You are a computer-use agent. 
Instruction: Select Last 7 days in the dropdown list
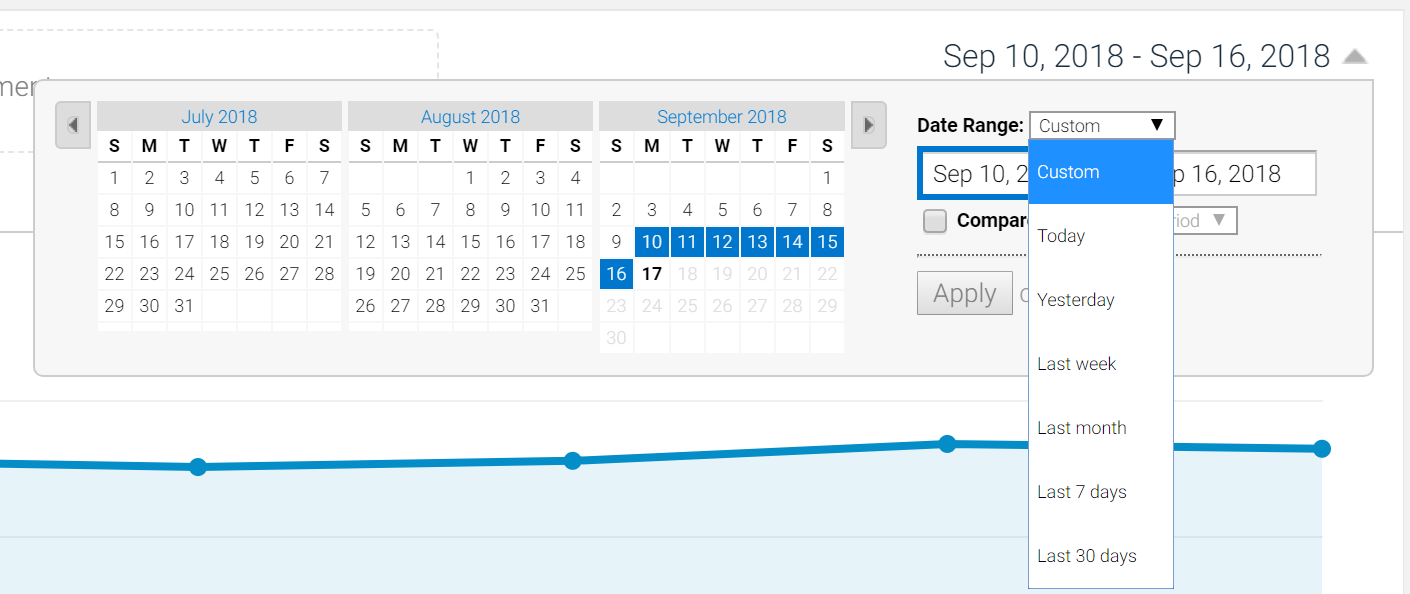1082,491
